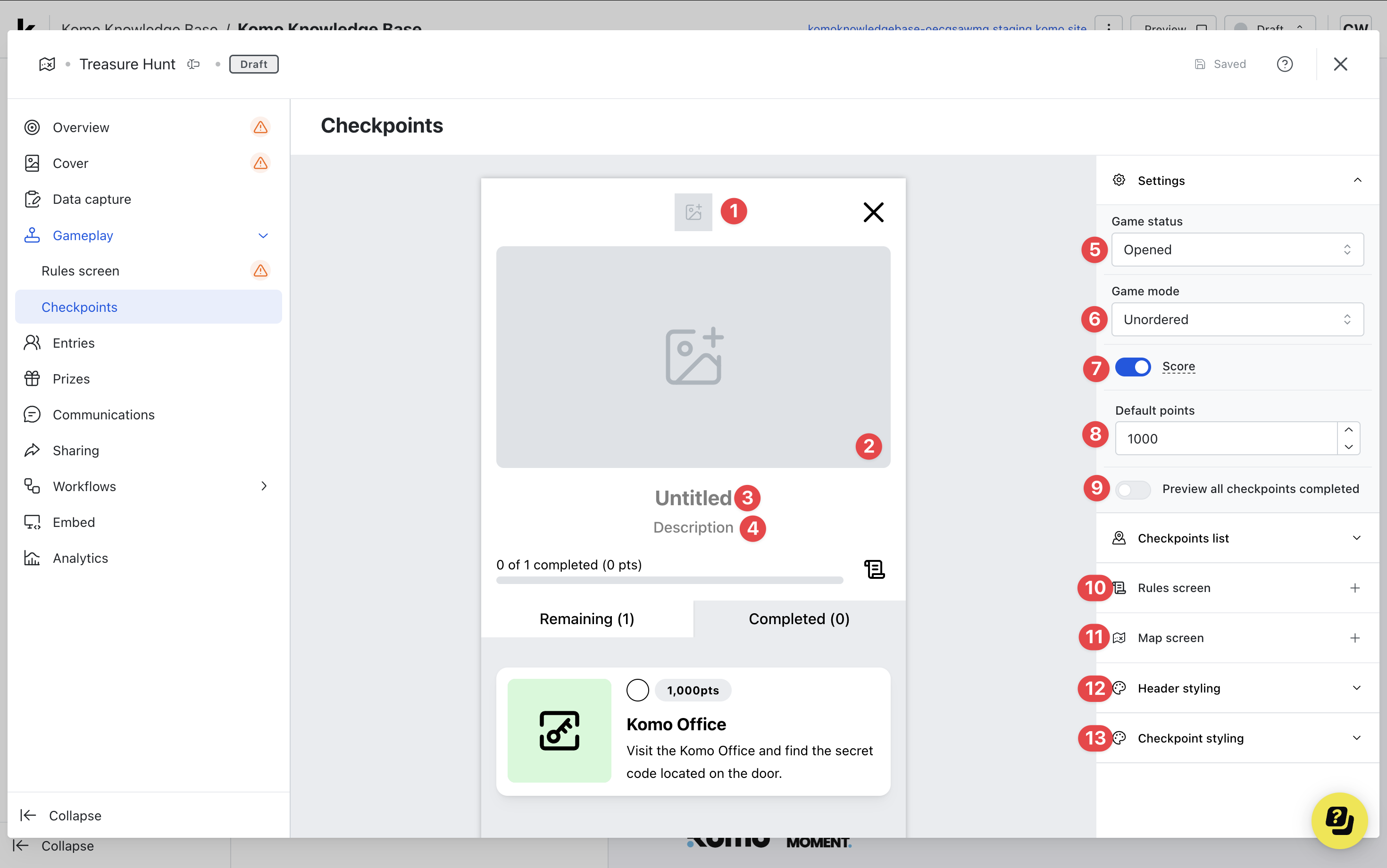Click the small logo image placeholder icon
Viewport: 1387px width, 868px height.
[x=693, y=212]
